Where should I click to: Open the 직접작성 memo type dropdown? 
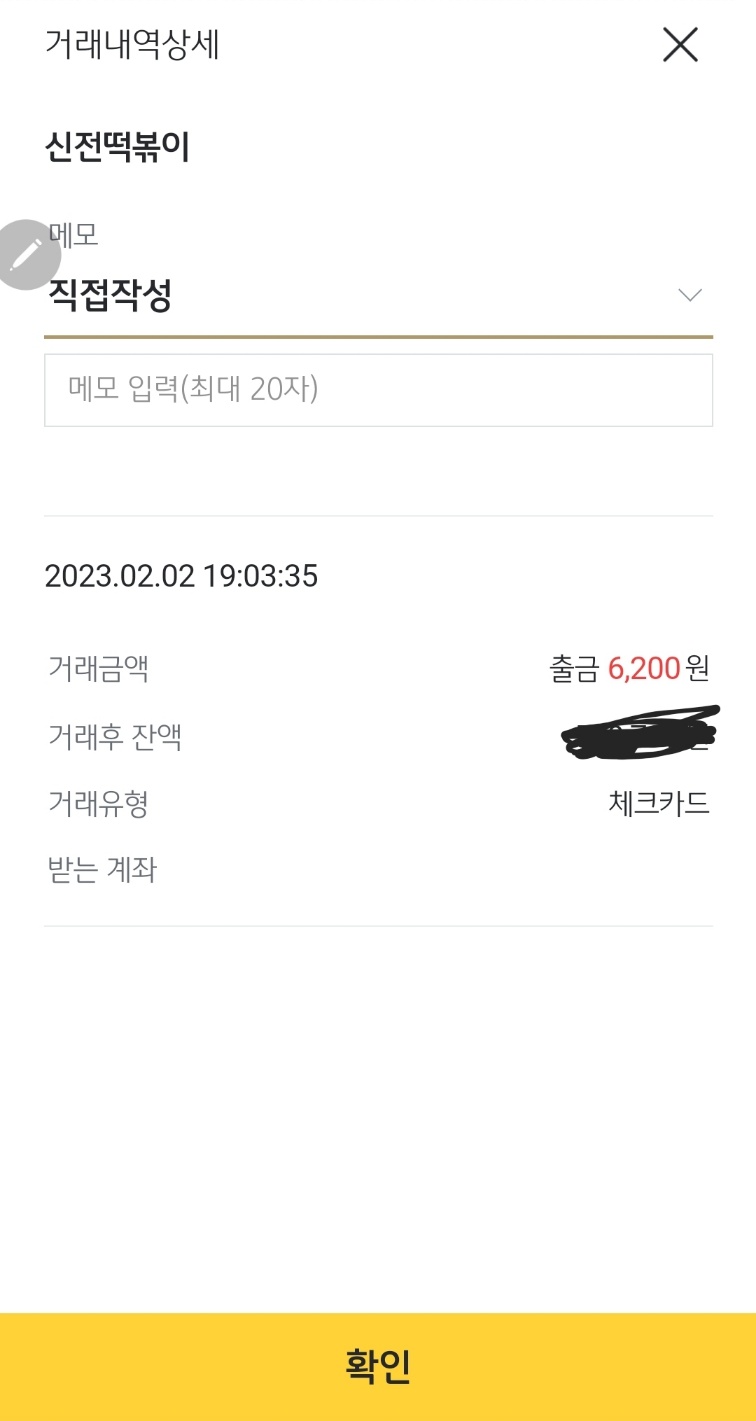coord(110,295)
